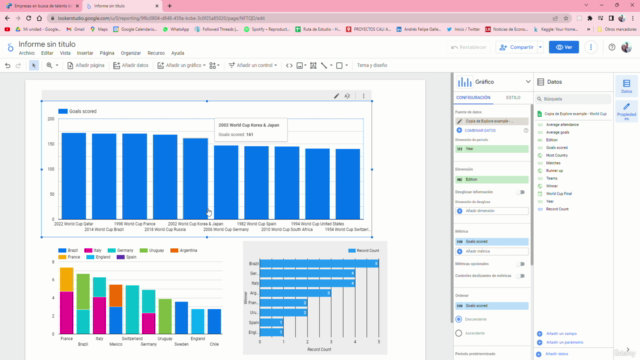
Task: Select the Descendente sort radio button
Action: pyautogui.click(x=459, y=319)
